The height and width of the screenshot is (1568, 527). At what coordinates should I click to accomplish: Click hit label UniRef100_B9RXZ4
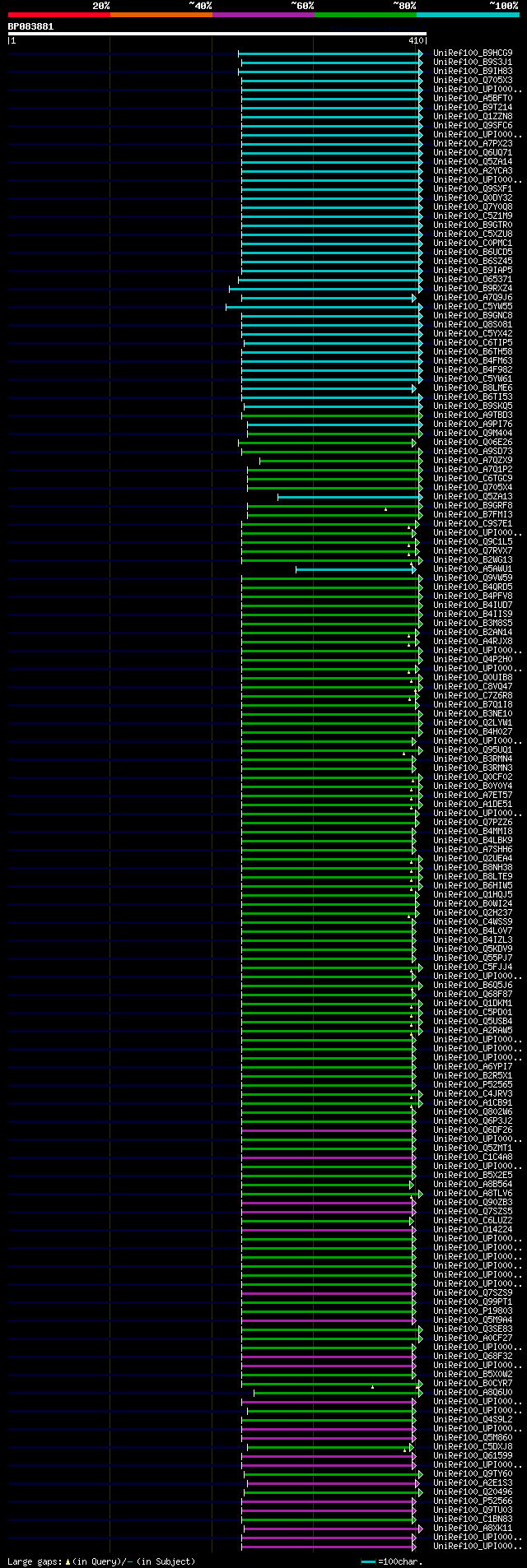pyautogui.click(x=473, y=289)
